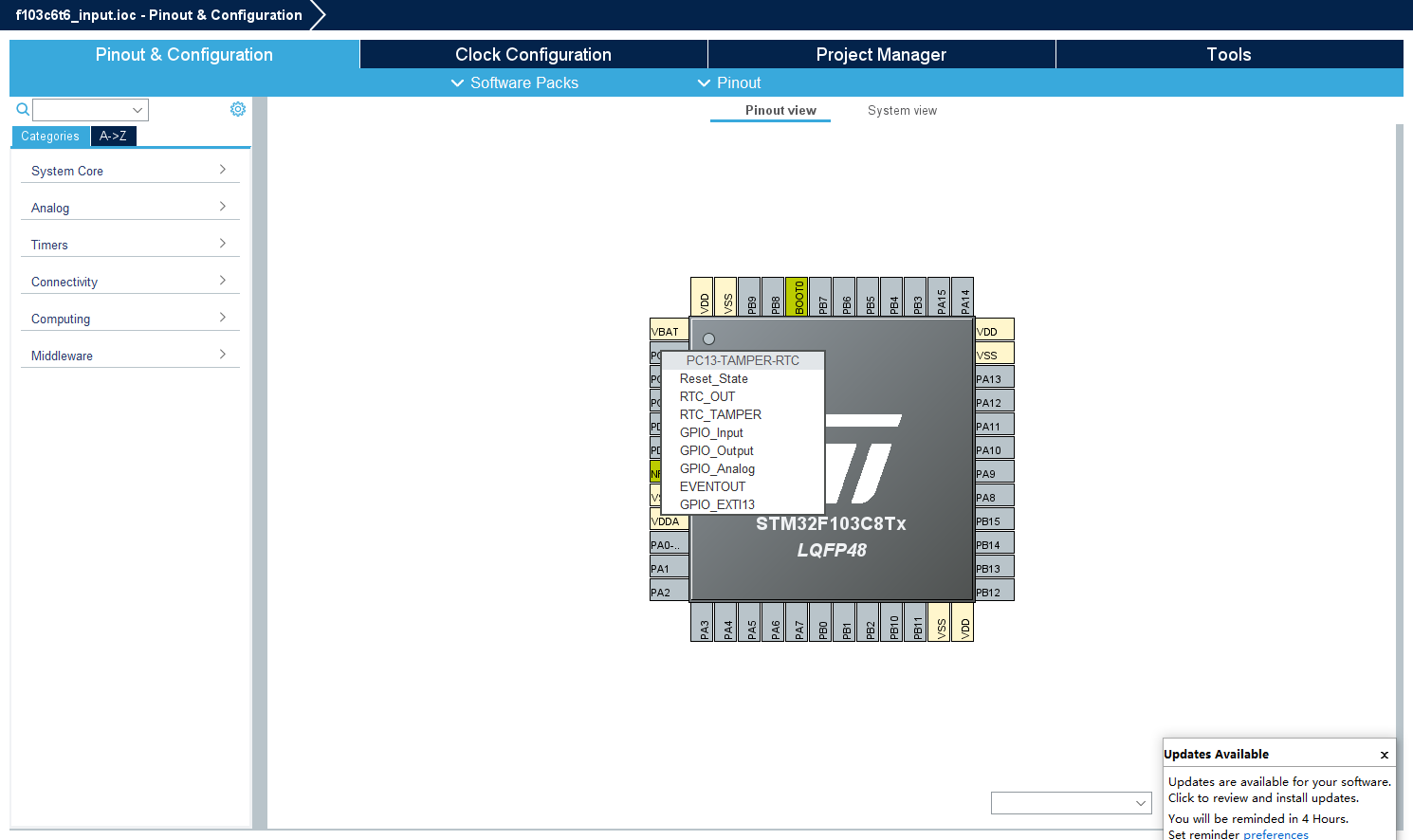Open pinout settings with the gear icon
The image size is (1413, 840).
click(238, 108)
